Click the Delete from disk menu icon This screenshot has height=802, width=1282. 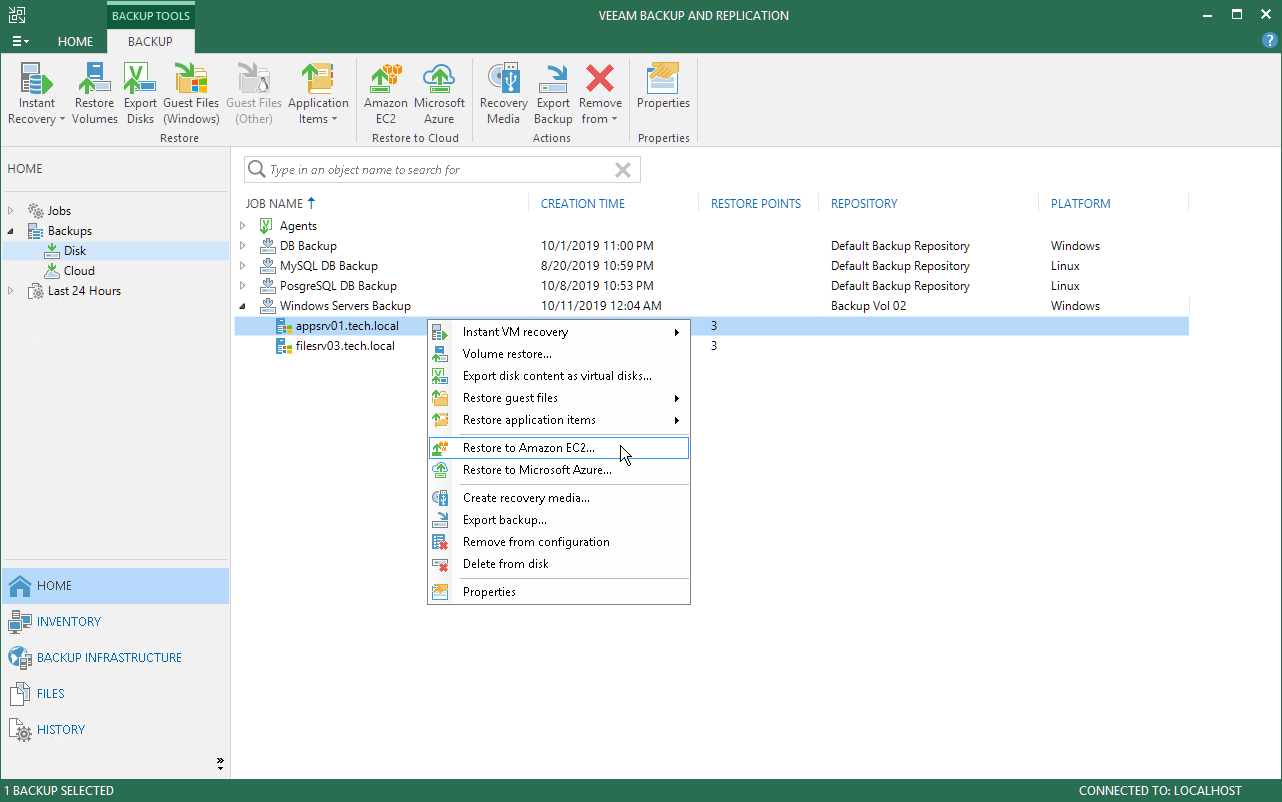pyautogui.click(x=440, y=564)
